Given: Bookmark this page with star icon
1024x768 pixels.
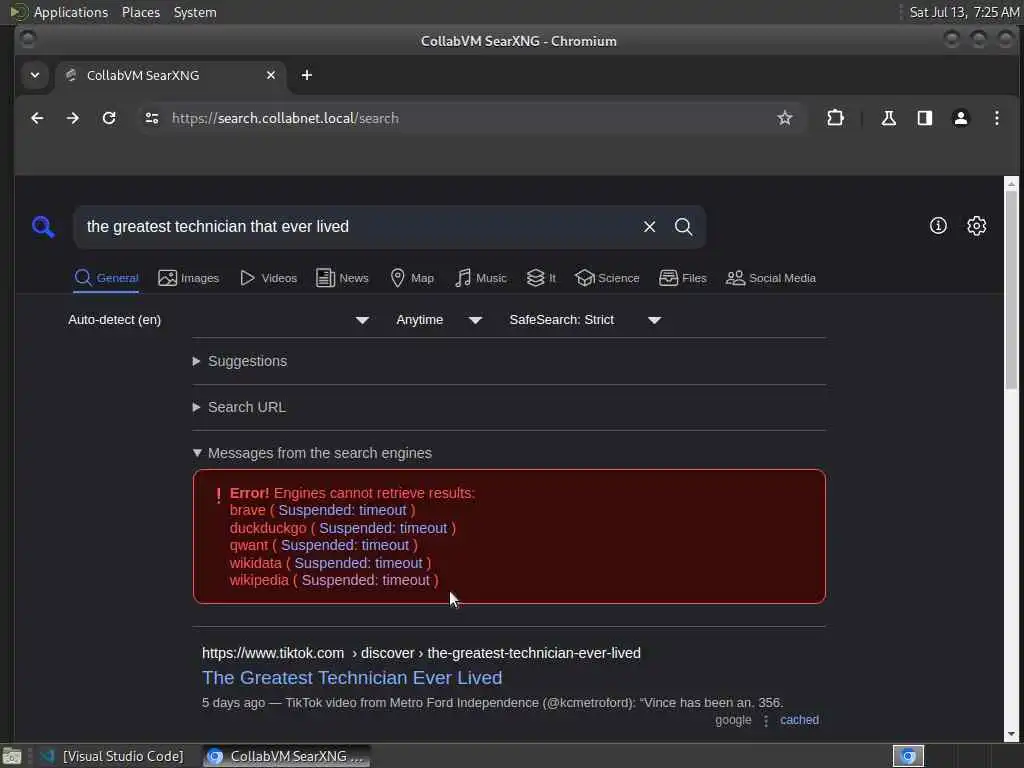Looking at the screenshot, I should point(784,118).
